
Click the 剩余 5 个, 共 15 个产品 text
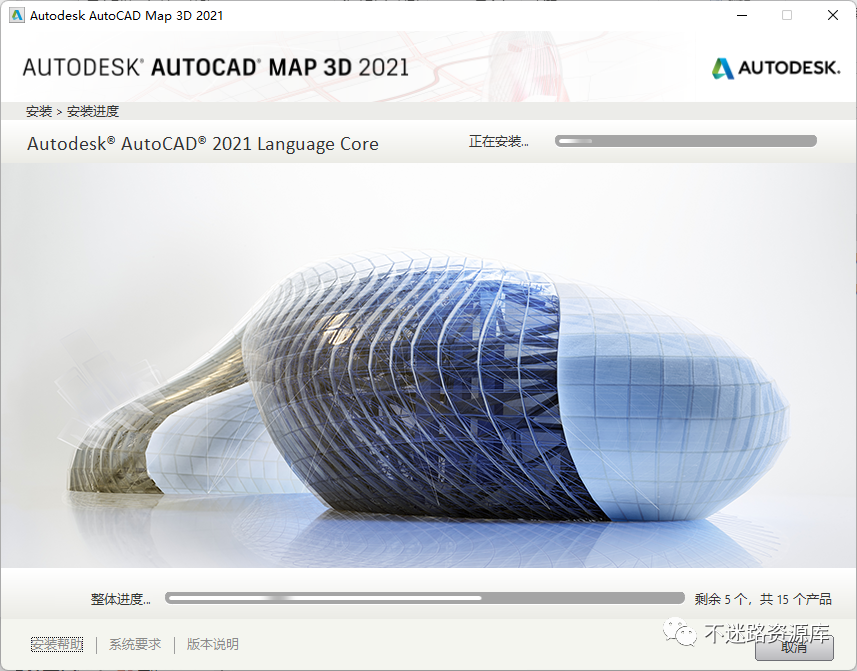[763, 599]
